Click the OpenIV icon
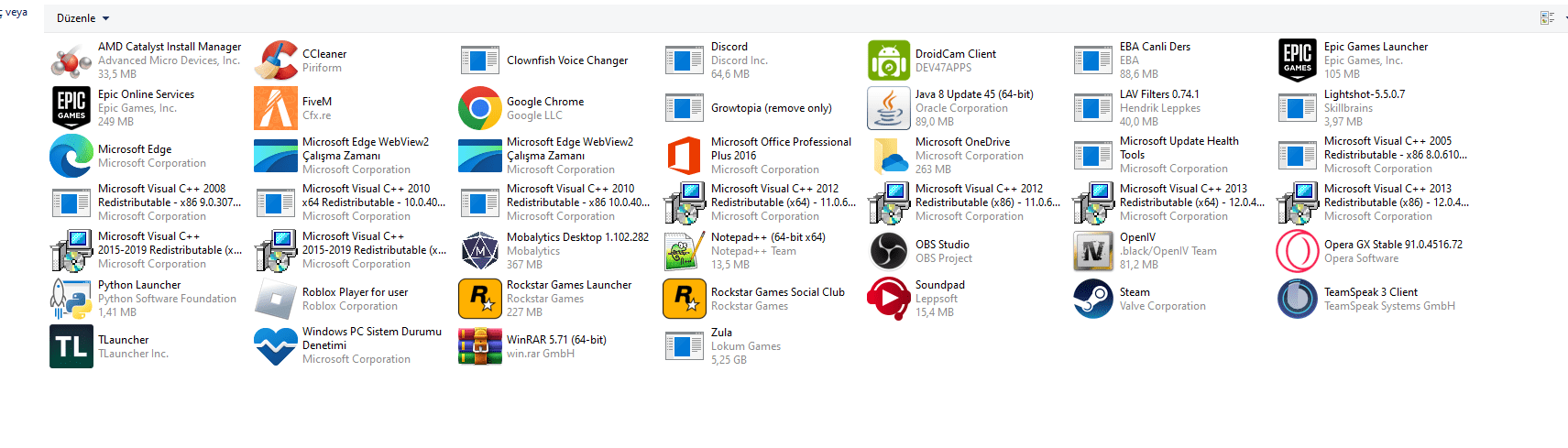This screenshot has height=448, width=1568. tap(1093, 251)
